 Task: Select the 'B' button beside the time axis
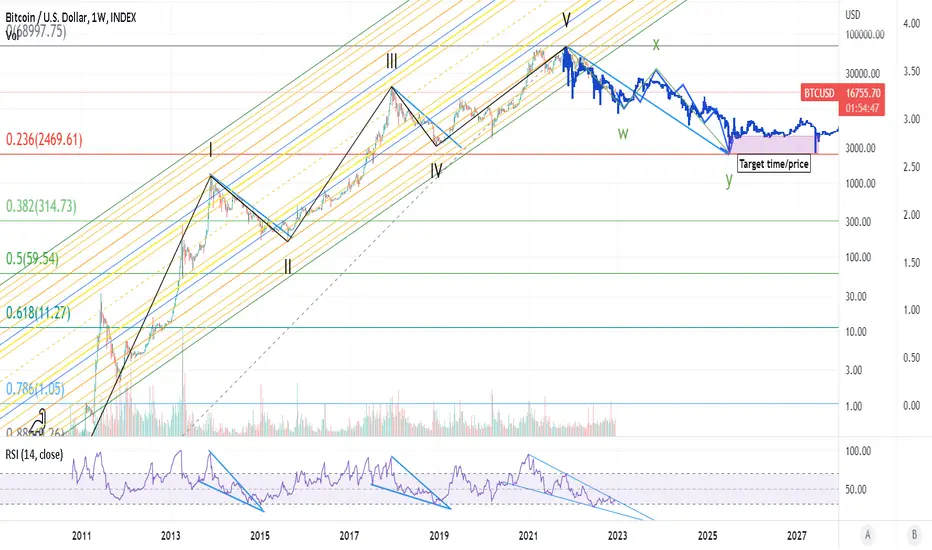914,535
